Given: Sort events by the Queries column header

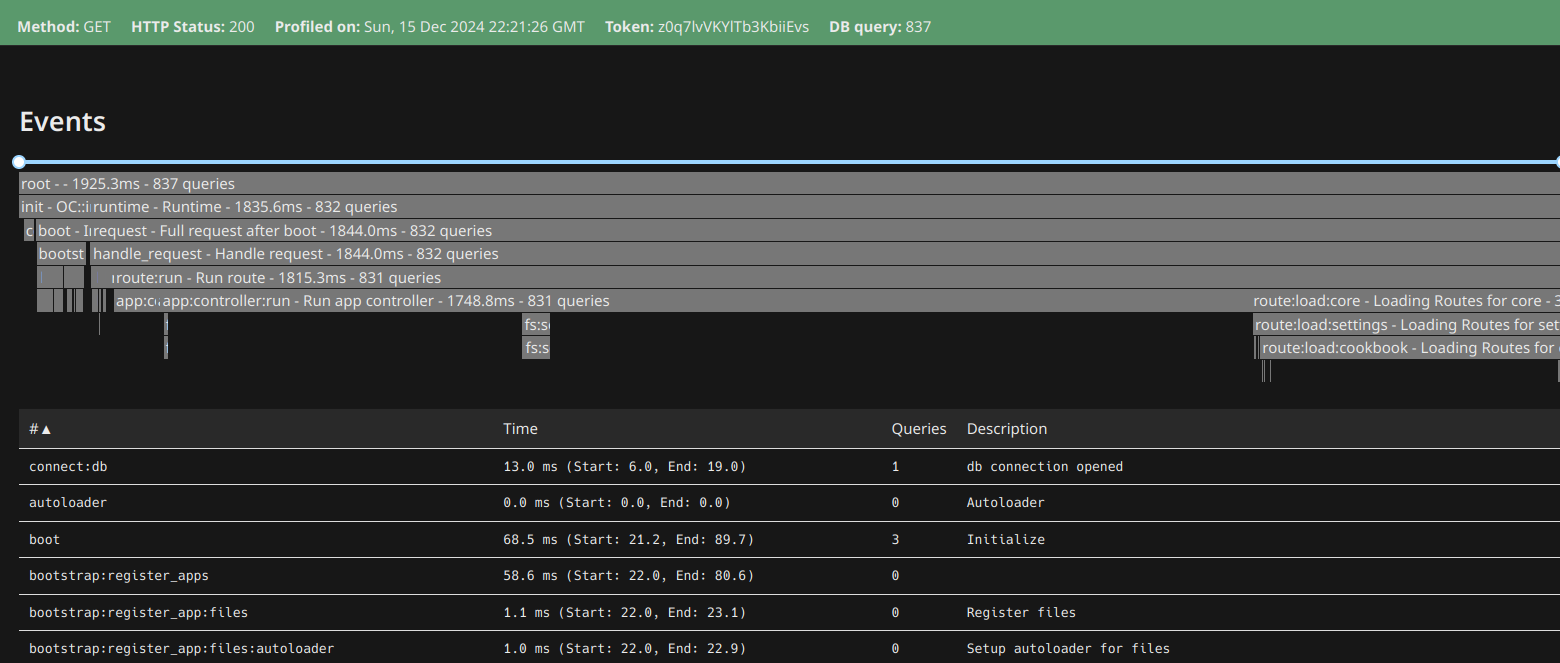Looking at the screenshot, I should 918,429.
